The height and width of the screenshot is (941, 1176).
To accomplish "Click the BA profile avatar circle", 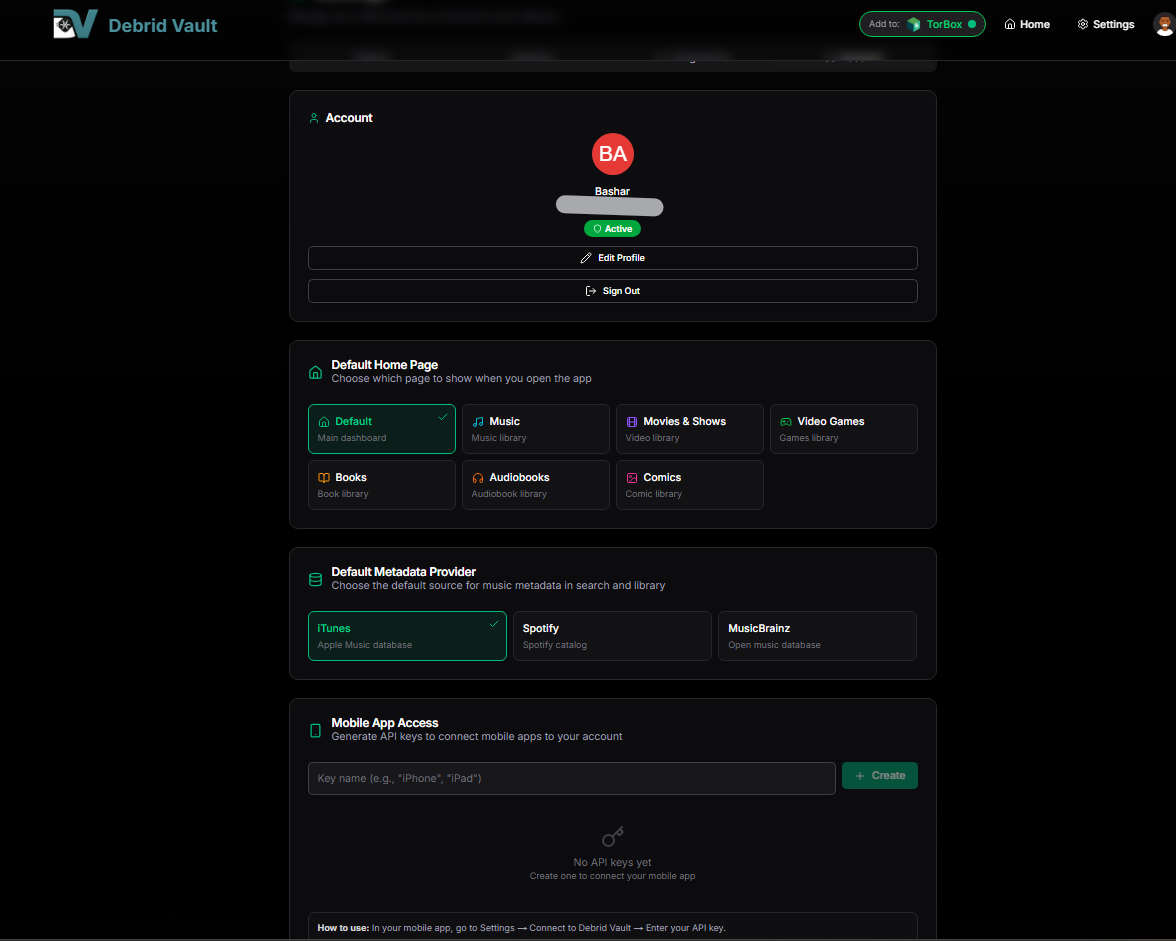I will coord(612,154).
